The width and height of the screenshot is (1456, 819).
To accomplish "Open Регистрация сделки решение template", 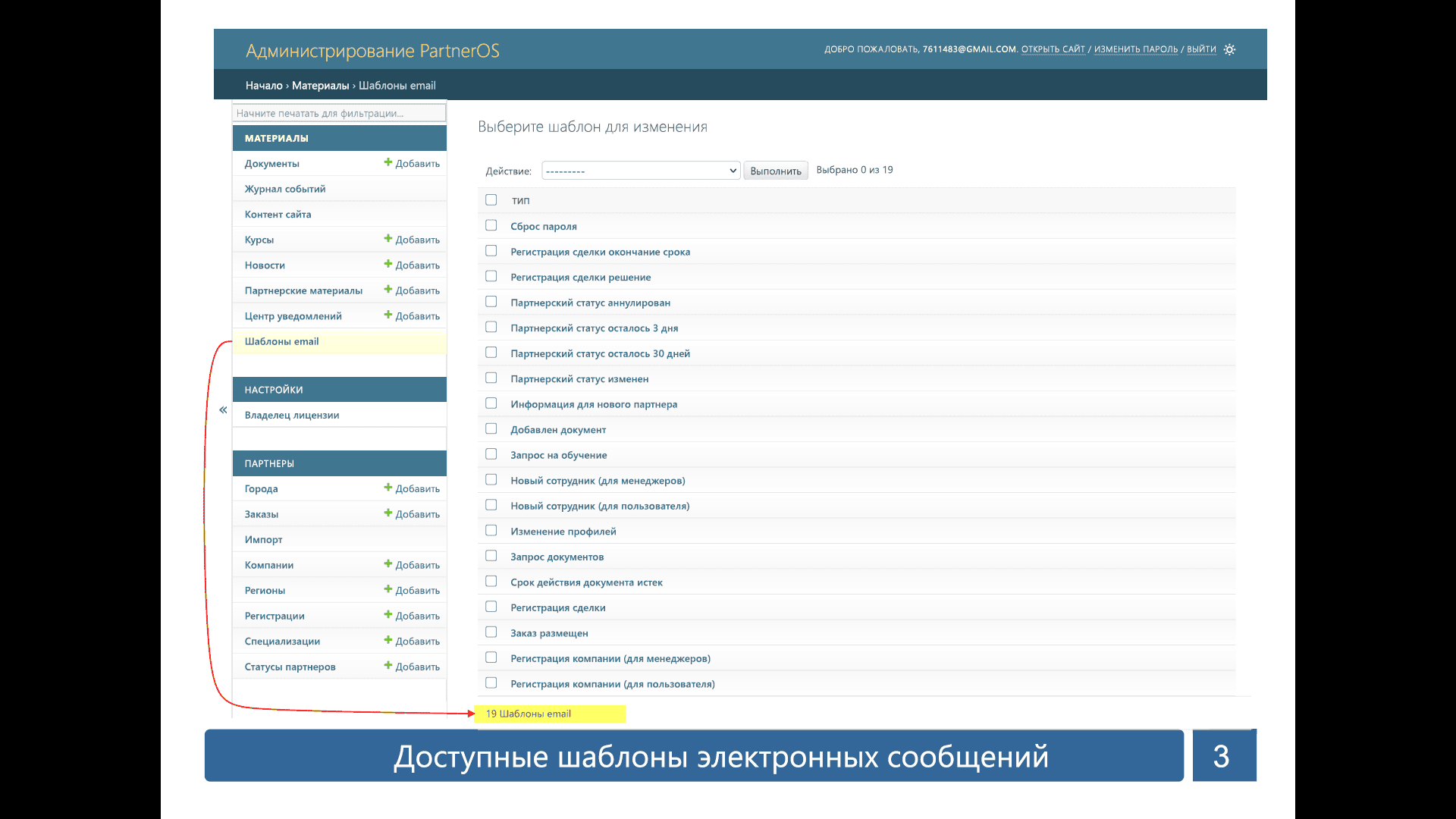I will [x=580, y=278].
